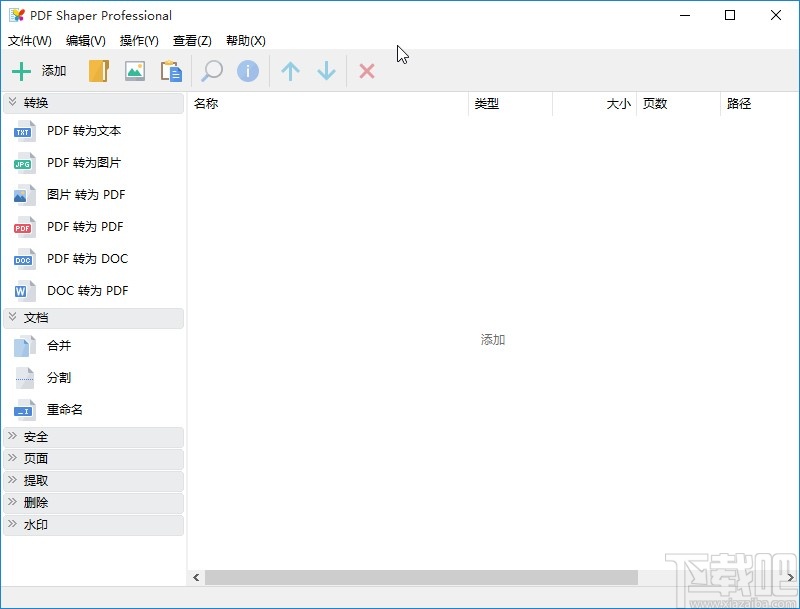
Task: Select the 分割 label
Action: pyautogui.click(x=59, y=378)
